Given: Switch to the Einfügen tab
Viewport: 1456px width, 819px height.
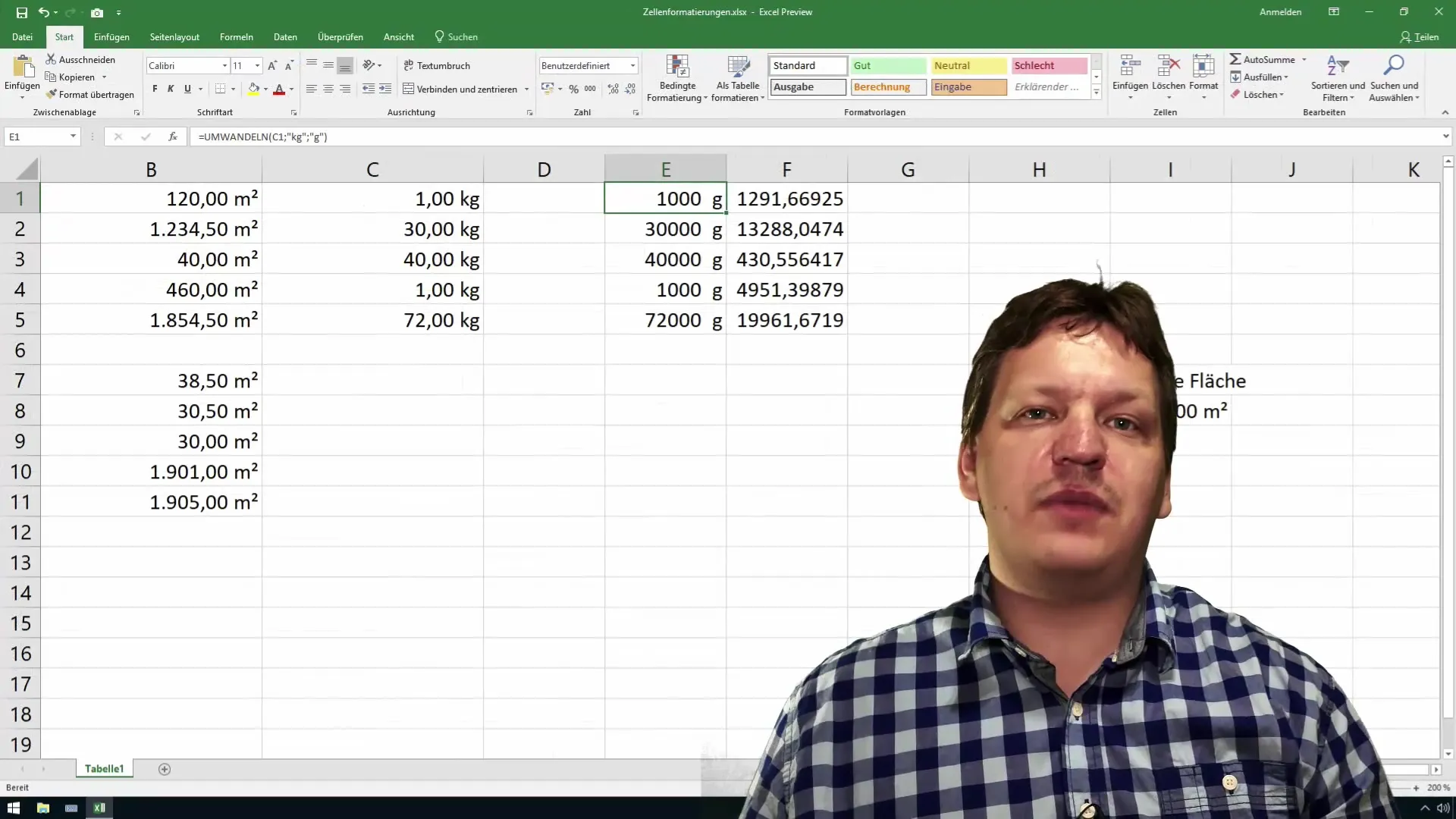Looking at the screenshot, I should (111, 36).
